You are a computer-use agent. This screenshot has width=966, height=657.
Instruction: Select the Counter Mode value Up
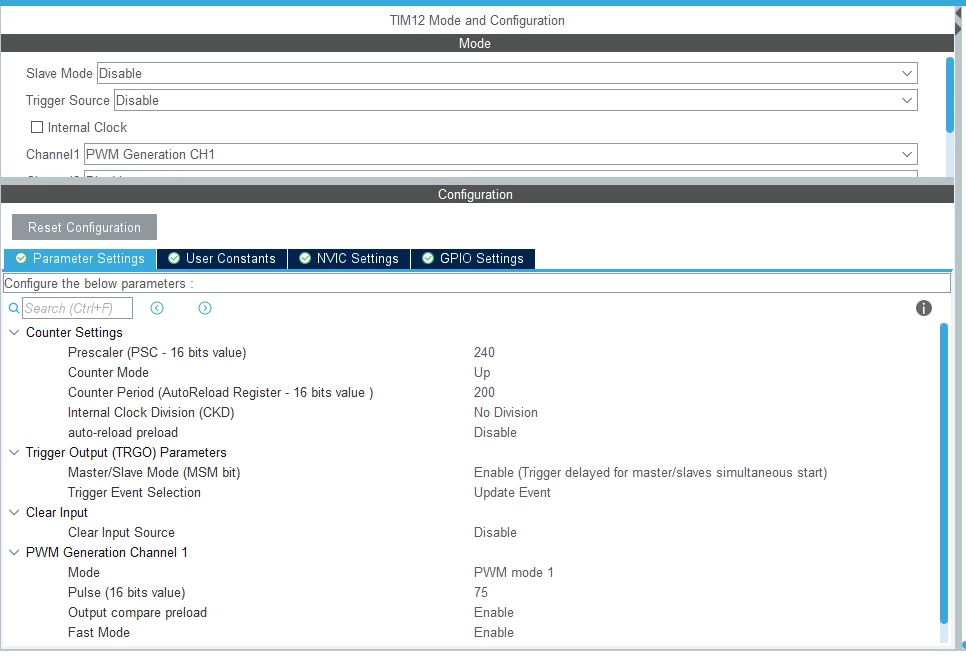[x=482, y=372]
